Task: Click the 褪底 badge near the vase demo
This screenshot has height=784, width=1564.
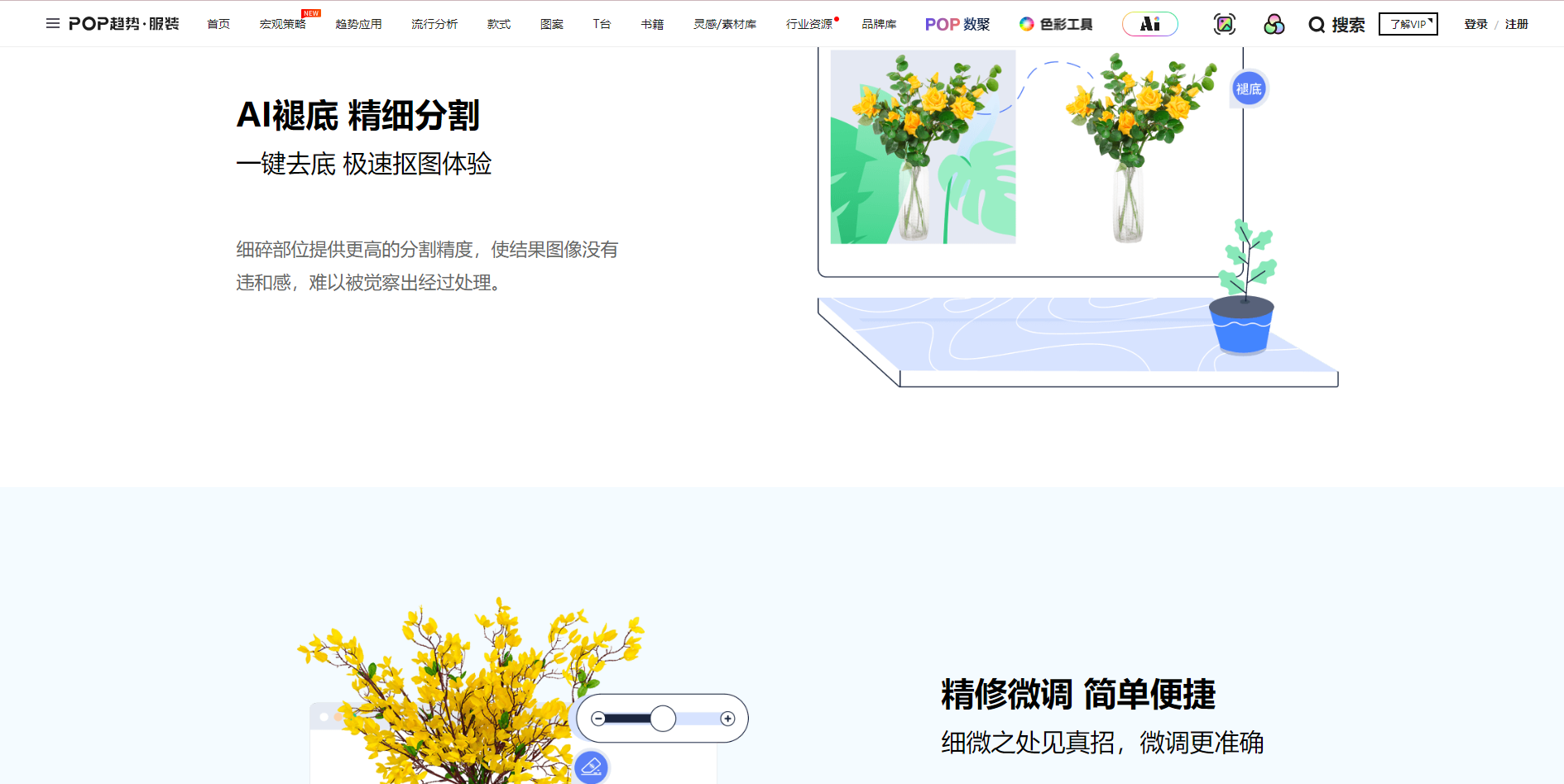Action: tap(1248, 88)
